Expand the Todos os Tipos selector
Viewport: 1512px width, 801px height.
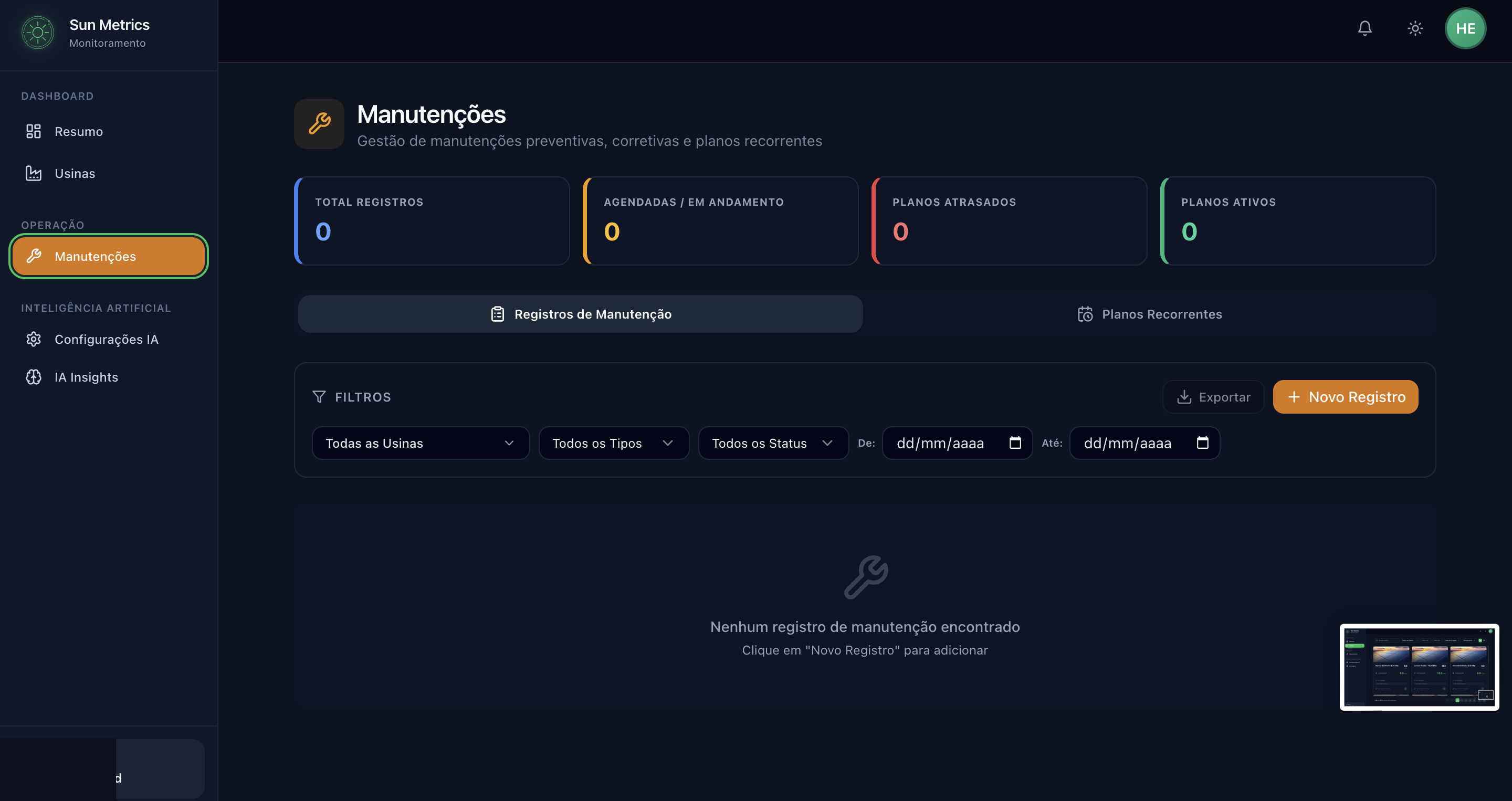[613, 443]
